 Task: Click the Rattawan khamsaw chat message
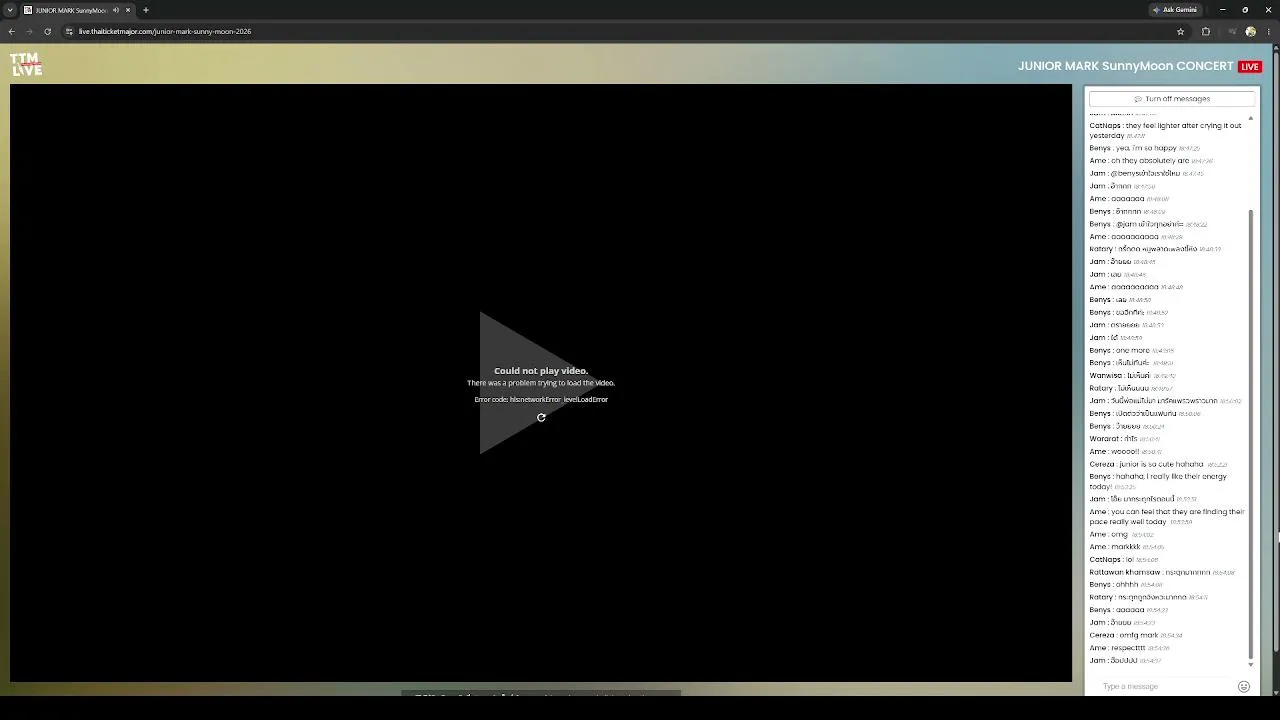pyautogui.click(x=1162, y=572)
